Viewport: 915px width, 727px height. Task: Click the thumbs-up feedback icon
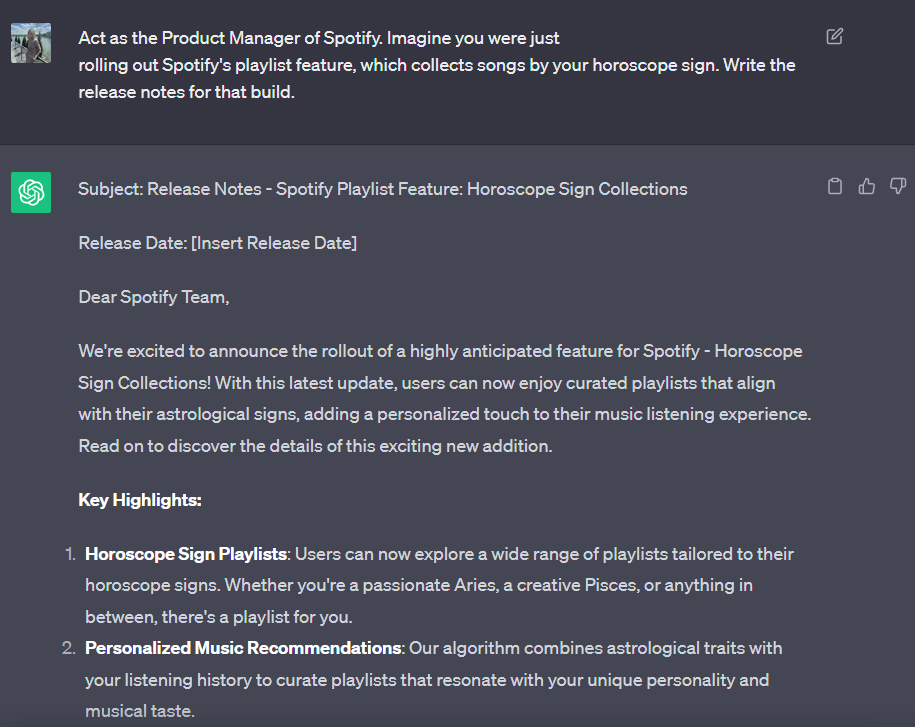tap(866, 186)
